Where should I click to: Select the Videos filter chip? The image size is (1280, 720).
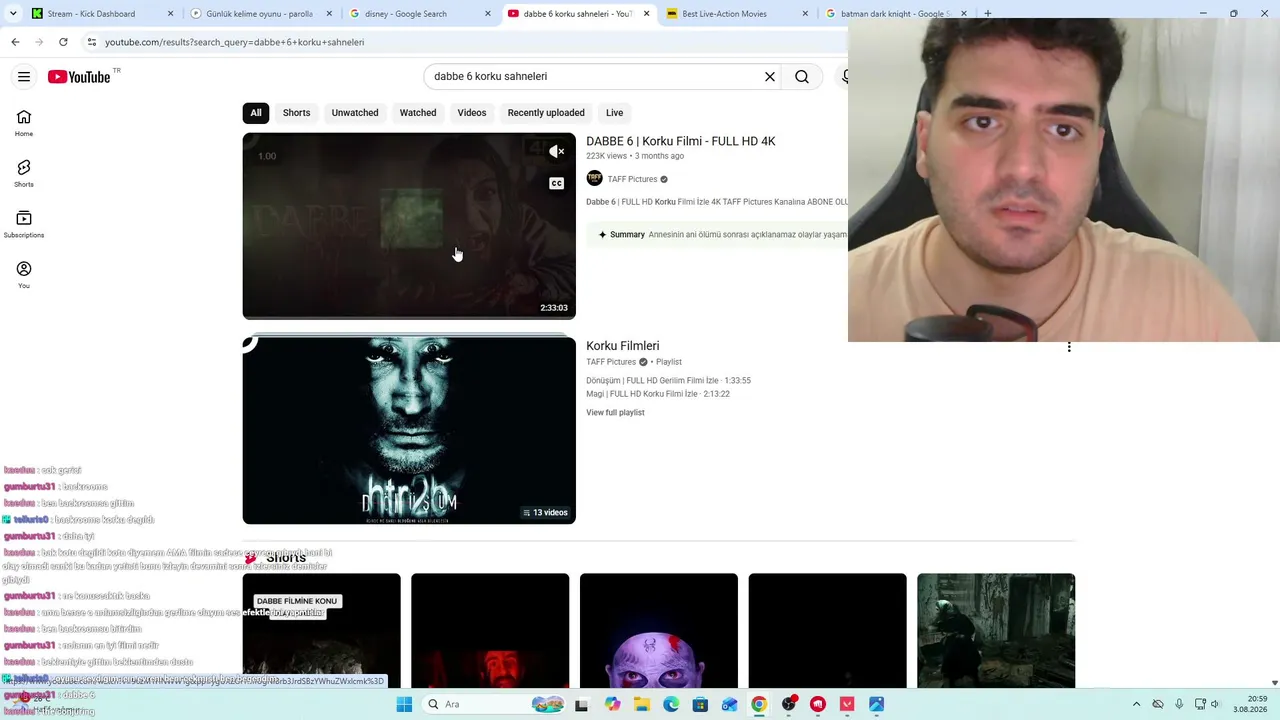click(472, 113)
